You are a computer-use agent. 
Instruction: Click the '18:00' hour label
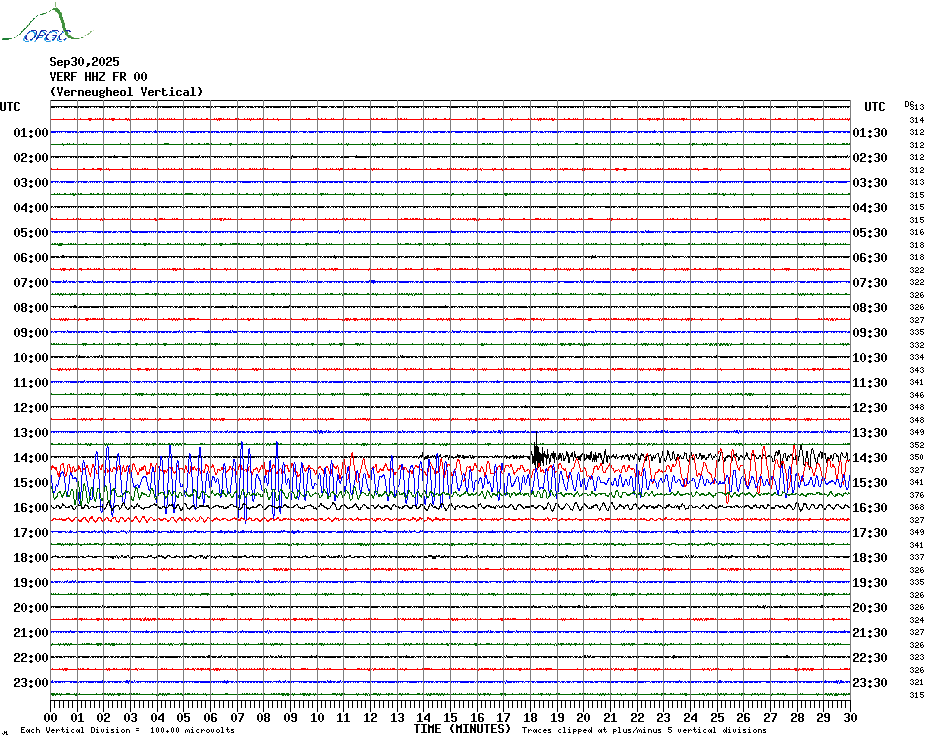point(31,558)
